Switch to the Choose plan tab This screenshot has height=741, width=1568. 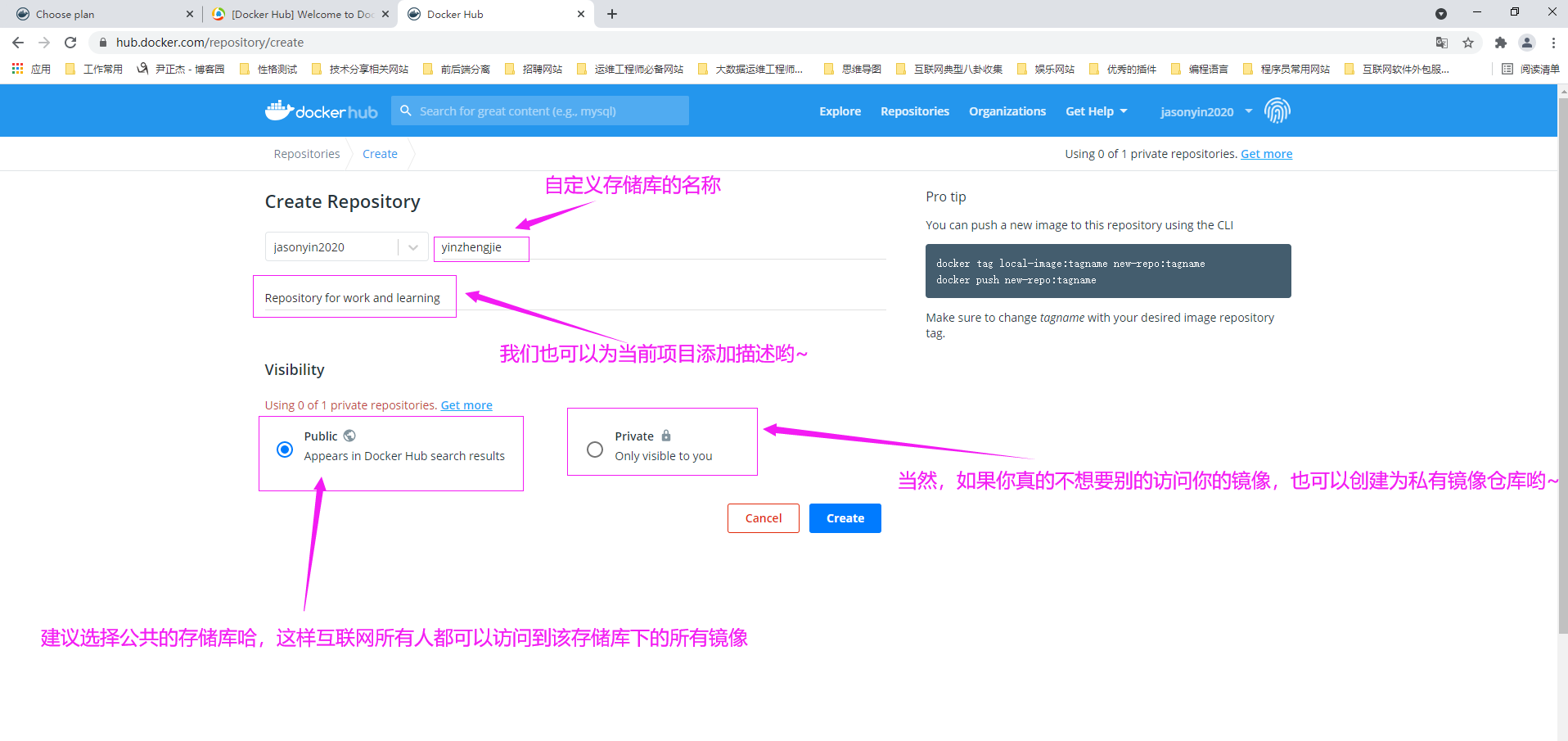coord(98,14)
